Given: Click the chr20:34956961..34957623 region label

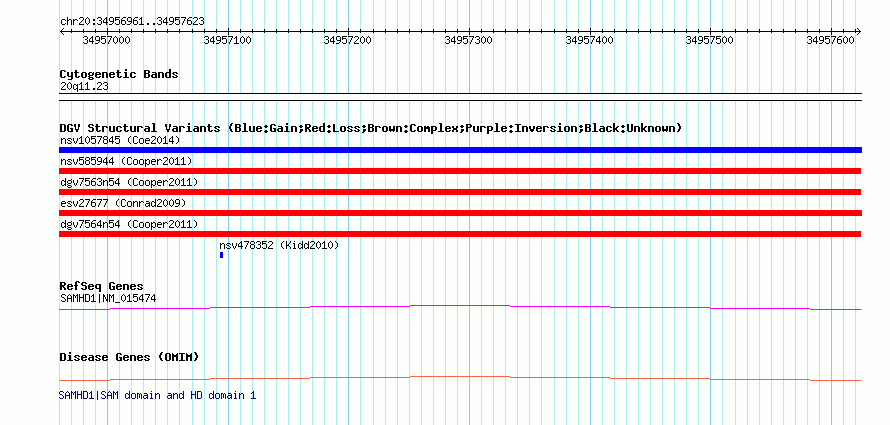Looking at the screenshot, I should tap(132, 22).
